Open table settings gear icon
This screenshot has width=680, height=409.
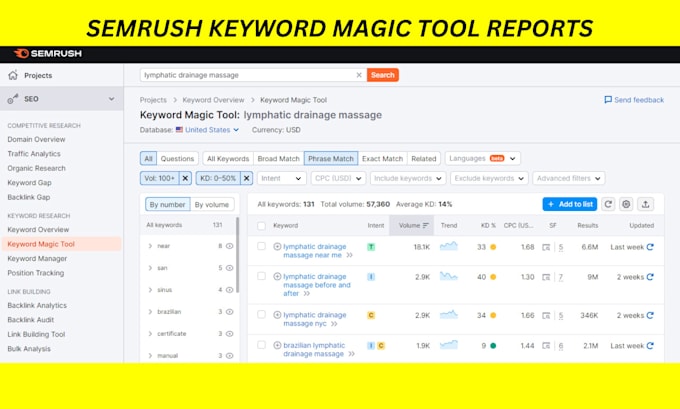[x=626, y=204]
